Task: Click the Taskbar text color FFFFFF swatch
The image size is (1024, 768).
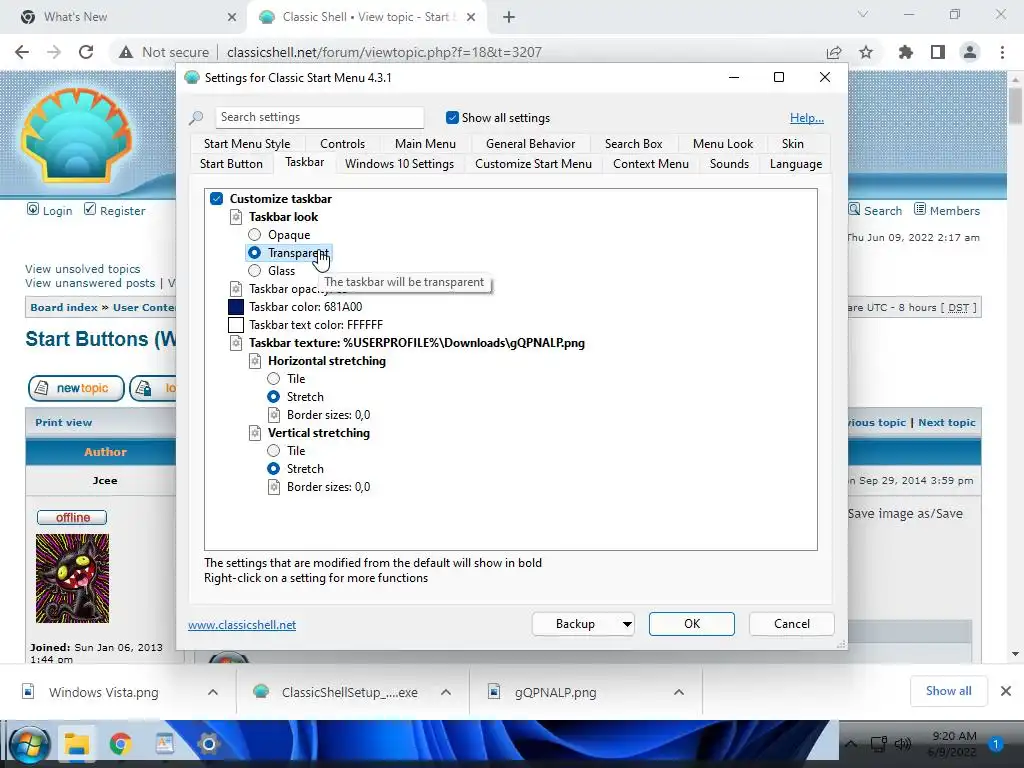Action: [236, 325]
